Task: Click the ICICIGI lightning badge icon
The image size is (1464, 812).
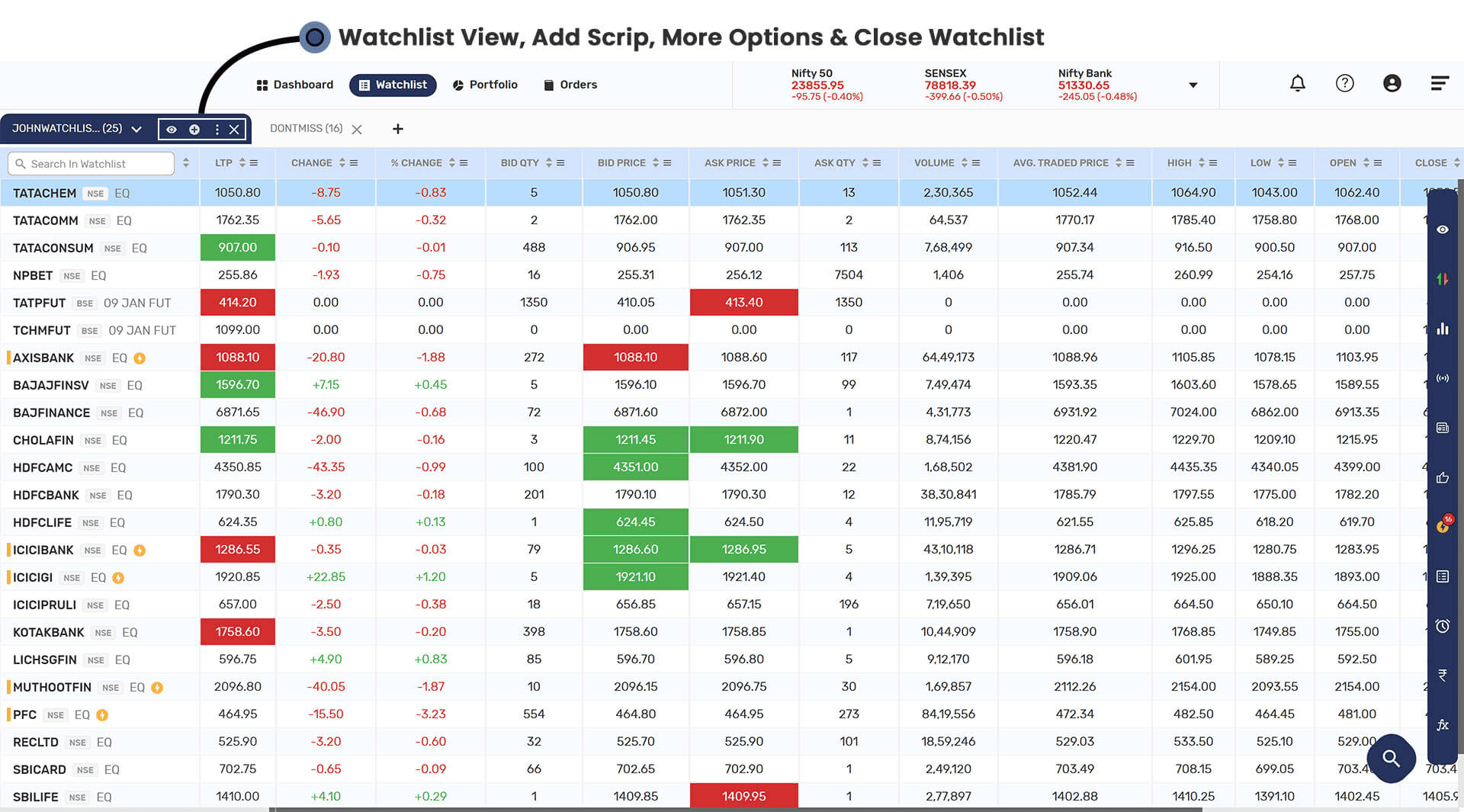Action: click(118, 578)
